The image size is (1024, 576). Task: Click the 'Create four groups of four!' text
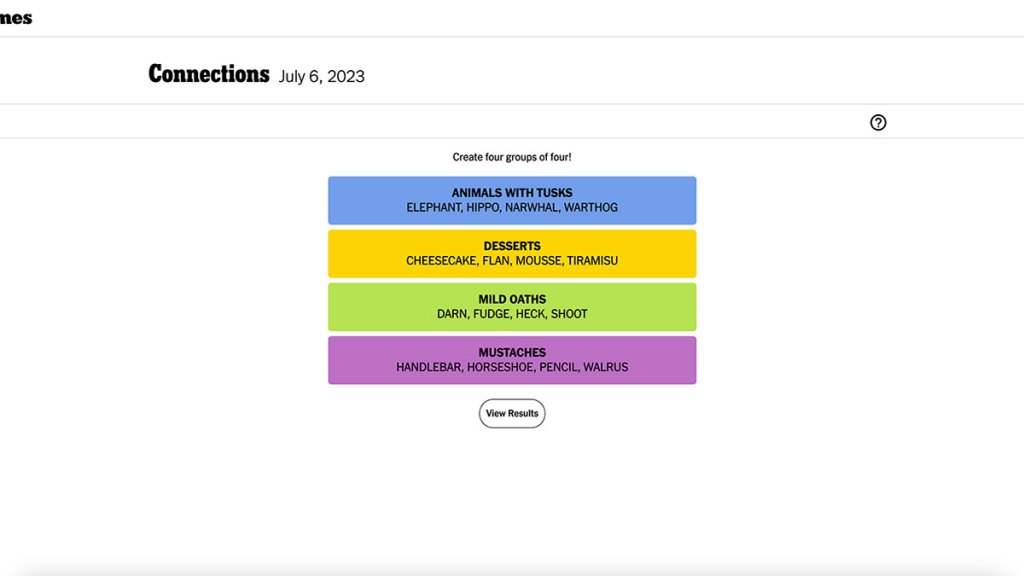tap(512, 157)
